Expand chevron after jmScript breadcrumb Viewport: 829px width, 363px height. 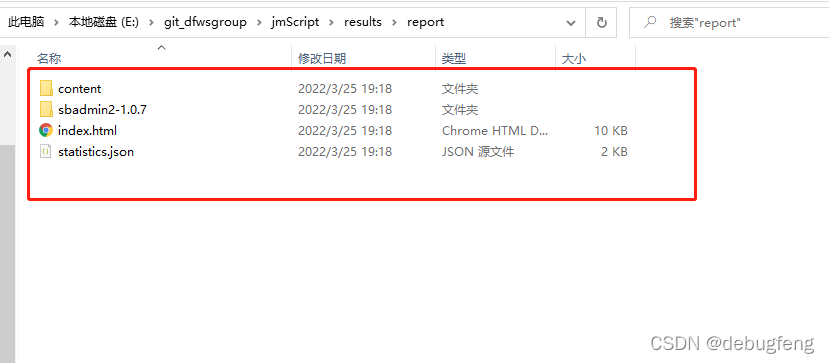coord(331,22)
